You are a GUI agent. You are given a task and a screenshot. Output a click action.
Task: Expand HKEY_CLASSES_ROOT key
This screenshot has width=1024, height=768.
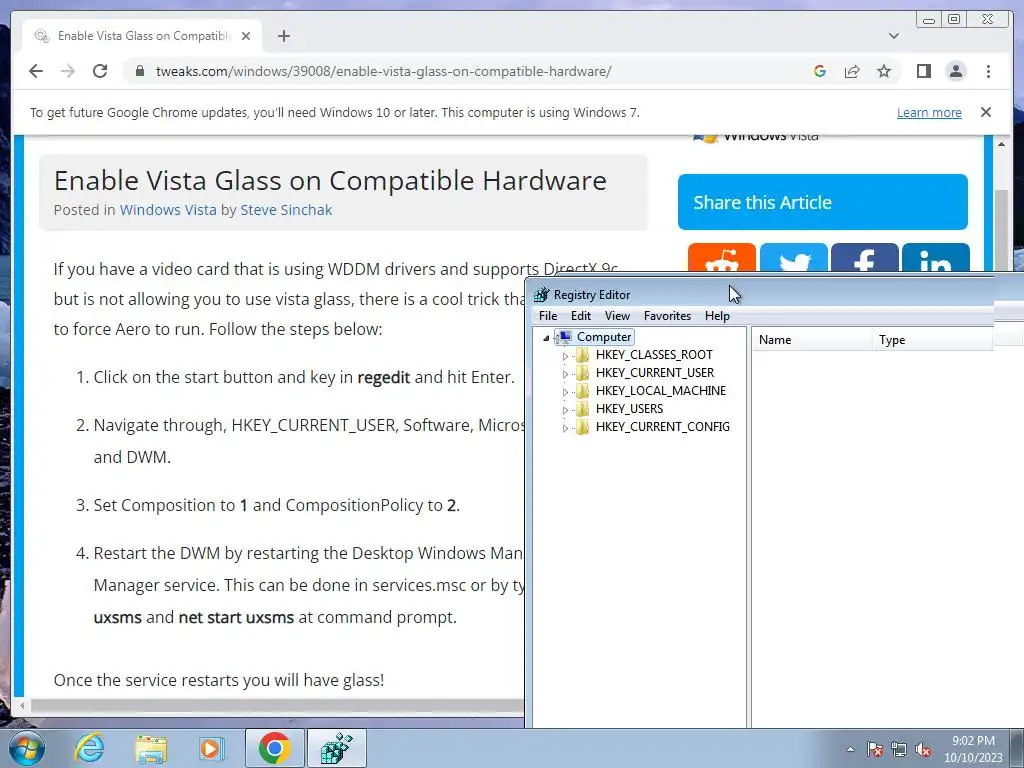click(x=566, y=356)
